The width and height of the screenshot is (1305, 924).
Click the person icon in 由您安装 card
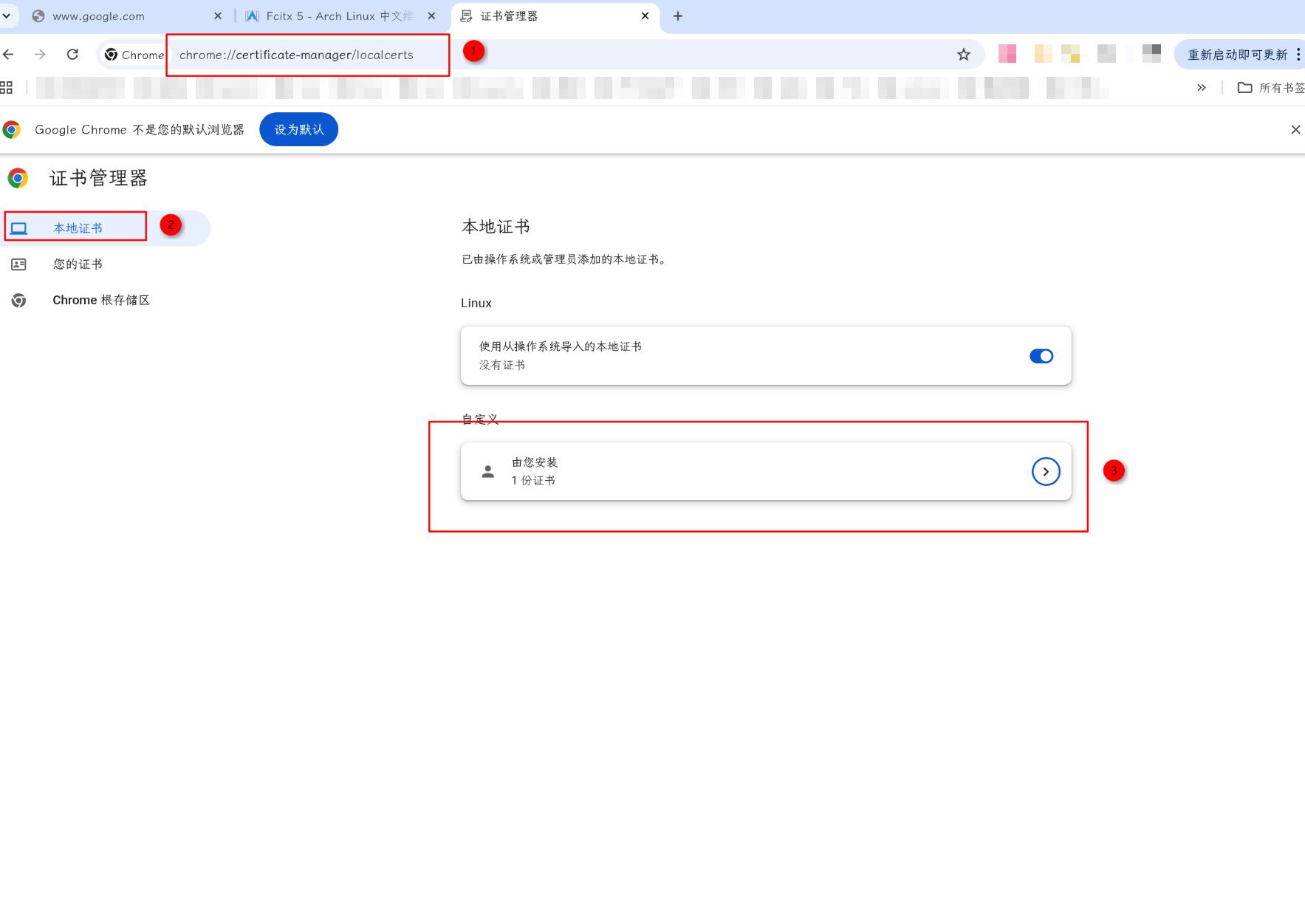tap(487, 471)
